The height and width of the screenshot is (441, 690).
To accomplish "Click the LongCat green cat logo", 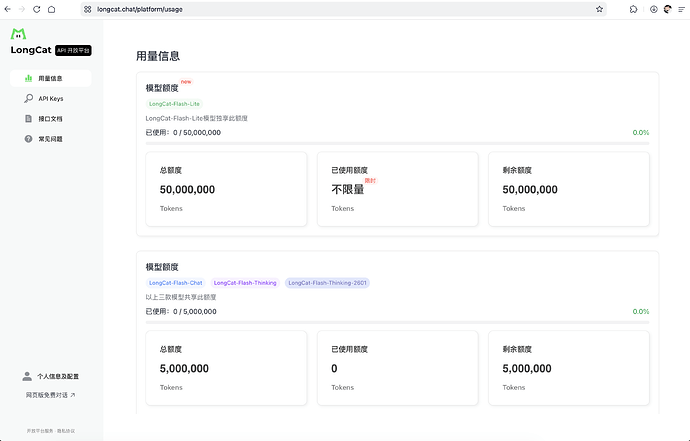I will pyautogui.click(x=18, y=33).
